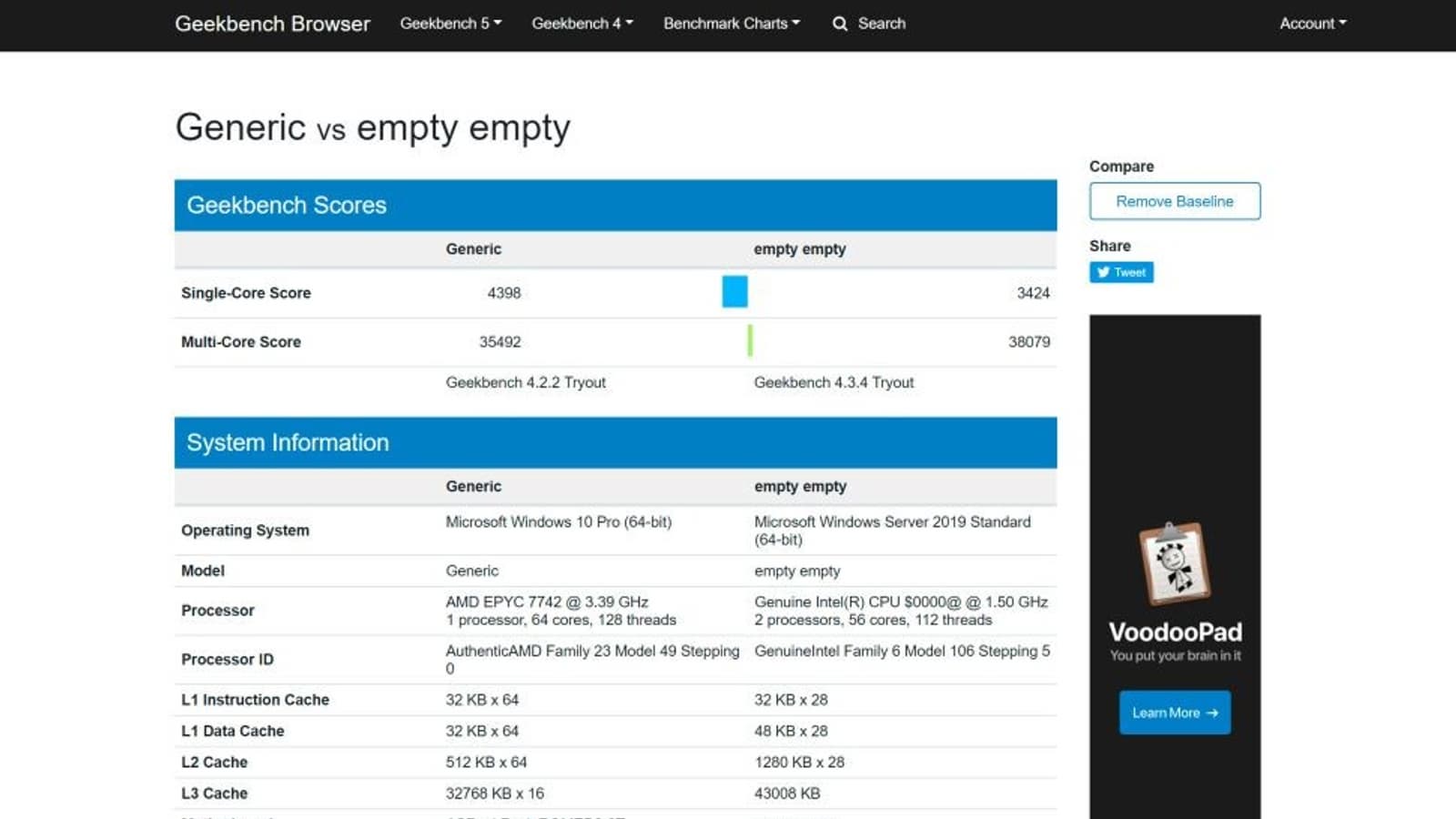This screenshot has height=819, width=1456.
Task: Click the Model value 'Generic' in System Information
Action: coord(472,571)
